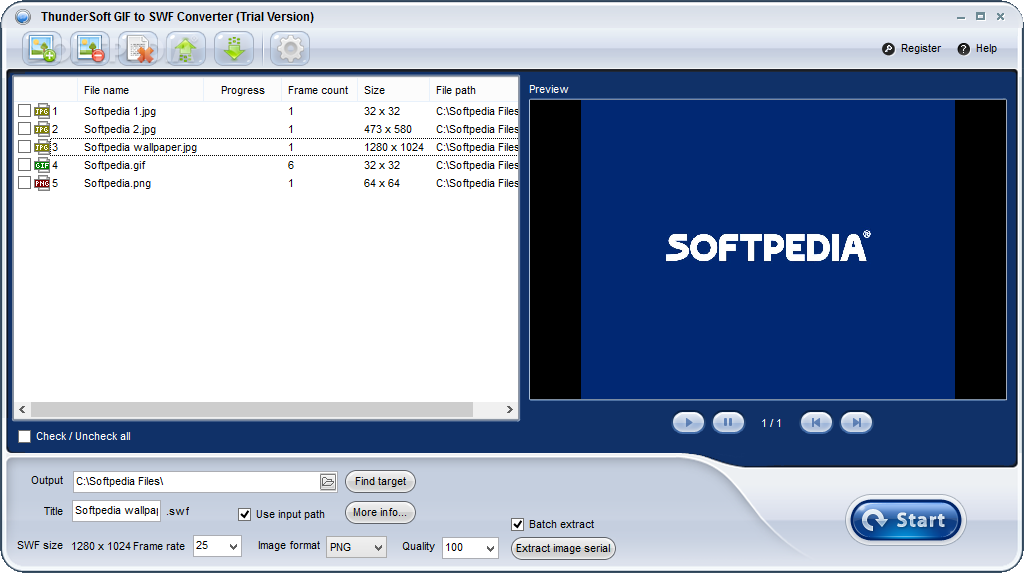The image size is (1024, 573).
Task: Click the ThunderSoft app icon in title bar
Action: tap(23, 17)
